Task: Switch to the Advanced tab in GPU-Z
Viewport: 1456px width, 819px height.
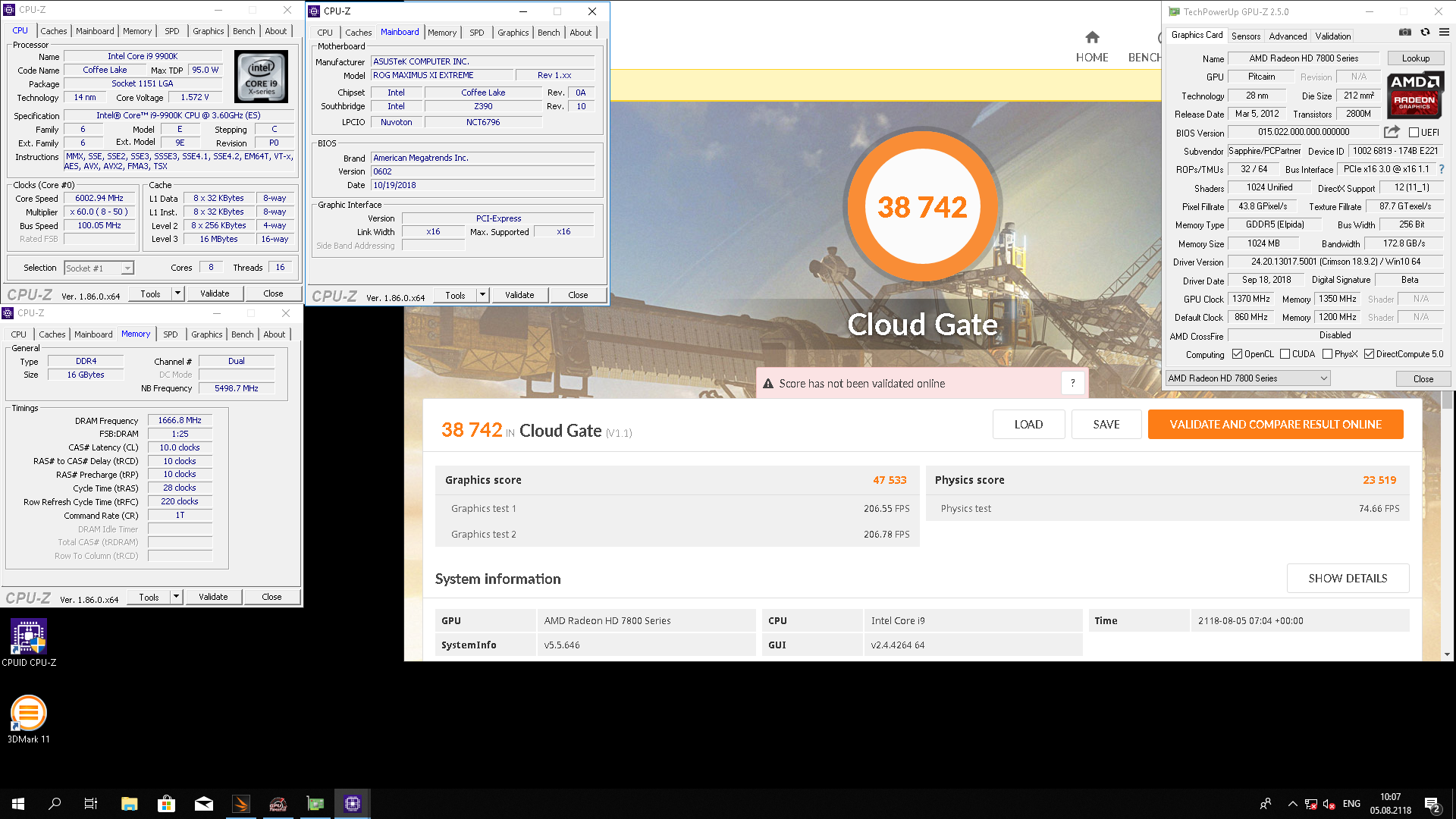Action: click(1288, 36)
